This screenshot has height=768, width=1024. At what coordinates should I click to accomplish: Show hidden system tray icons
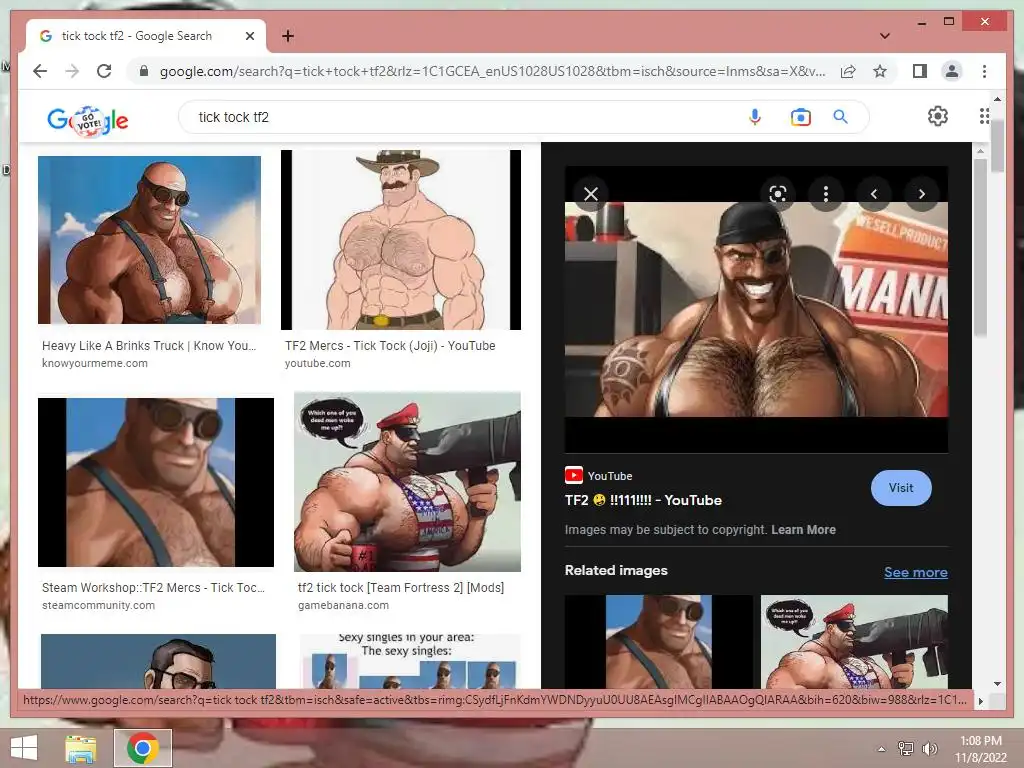coord(882,749)
